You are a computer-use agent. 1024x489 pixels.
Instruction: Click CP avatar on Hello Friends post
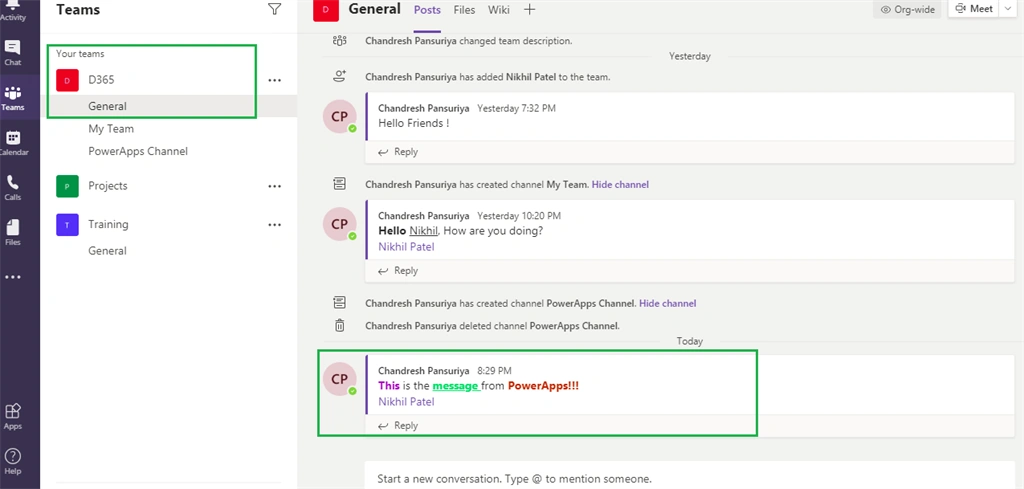340,117
